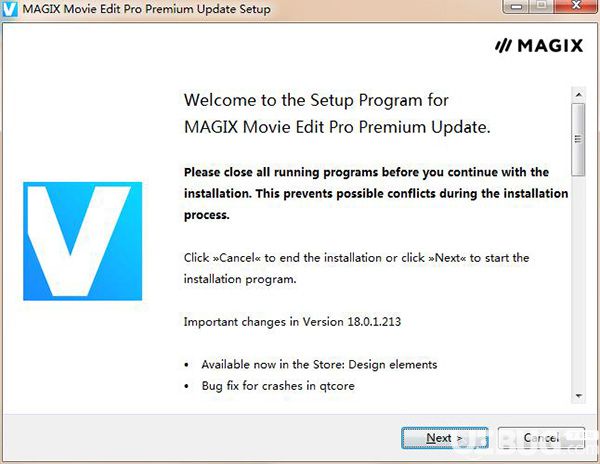This screenshot has width=600, height=464.
Task: Click the bold 'Please close all running programs' notice
Action: (376, 194)
